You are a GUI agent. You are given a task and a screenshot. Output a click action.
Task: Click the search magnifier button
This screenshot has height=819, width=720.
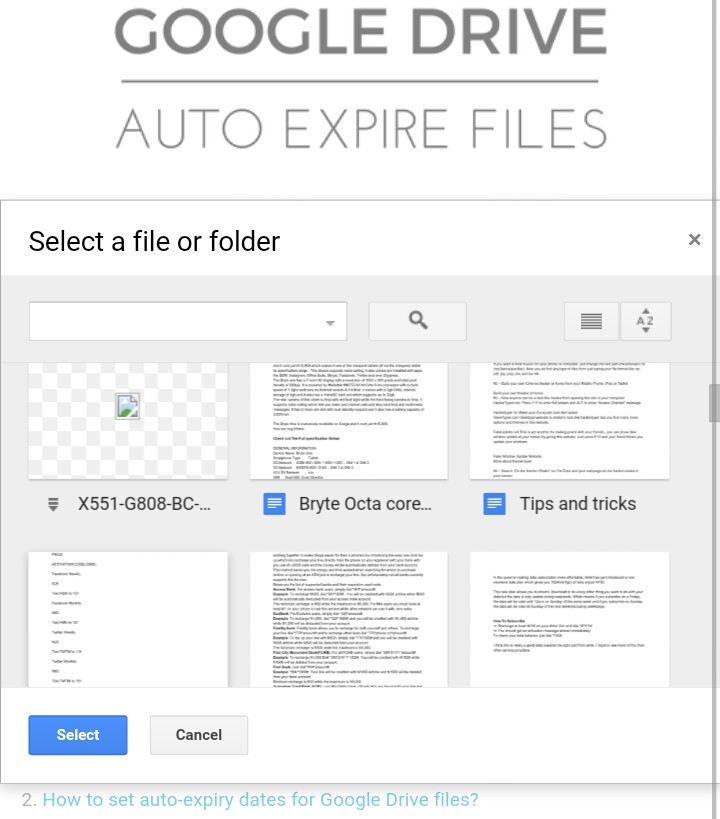pyautogui.click(x=417, y=321)
